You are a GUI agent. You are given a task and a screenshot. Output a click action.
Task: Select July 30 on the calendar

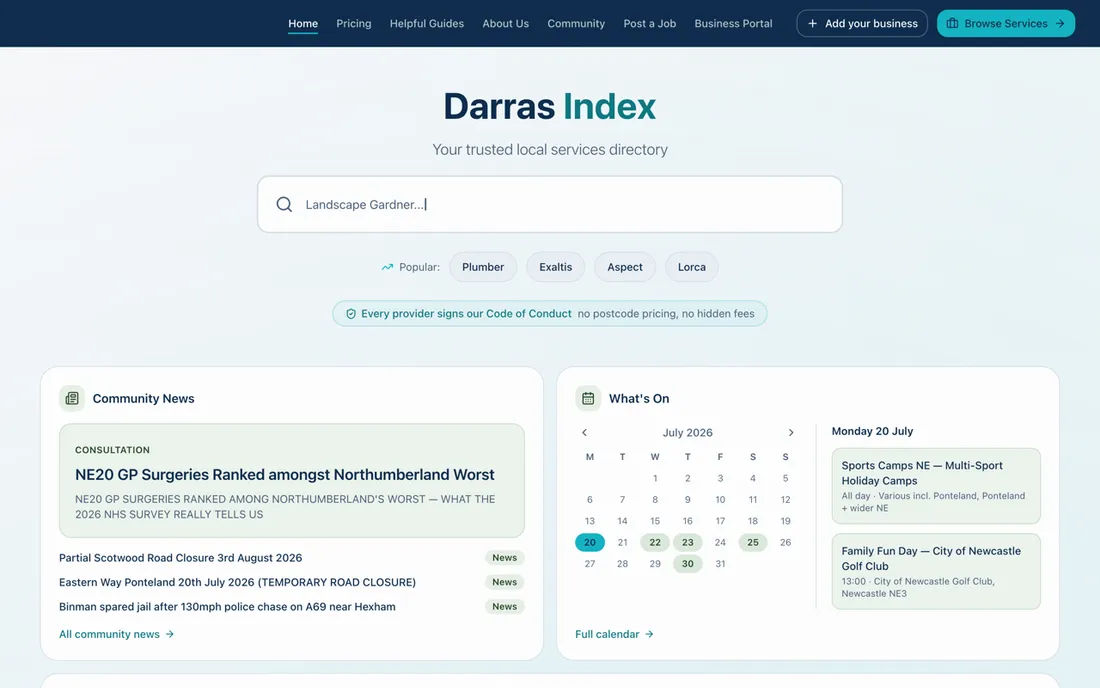(688, 564)
